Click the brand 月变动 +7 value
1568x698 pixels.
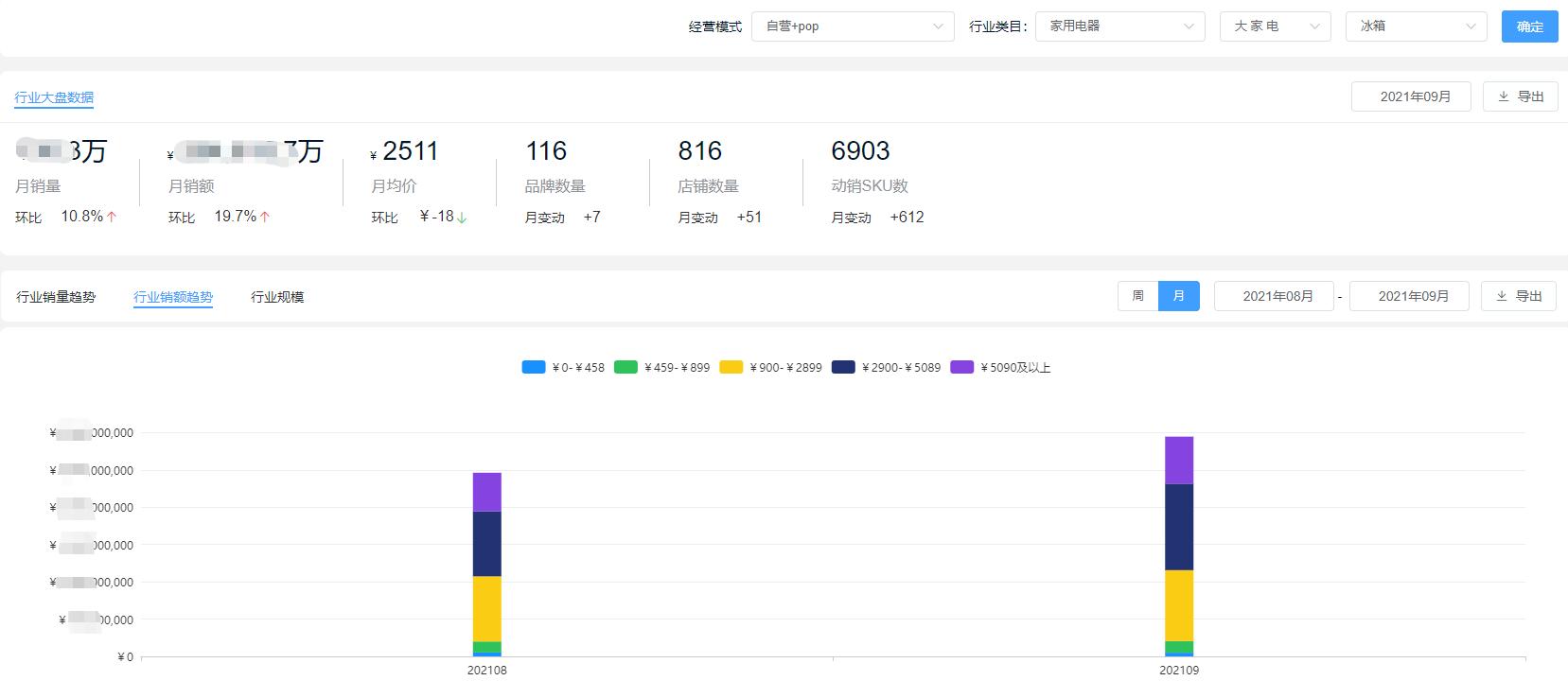pos(591,218)
